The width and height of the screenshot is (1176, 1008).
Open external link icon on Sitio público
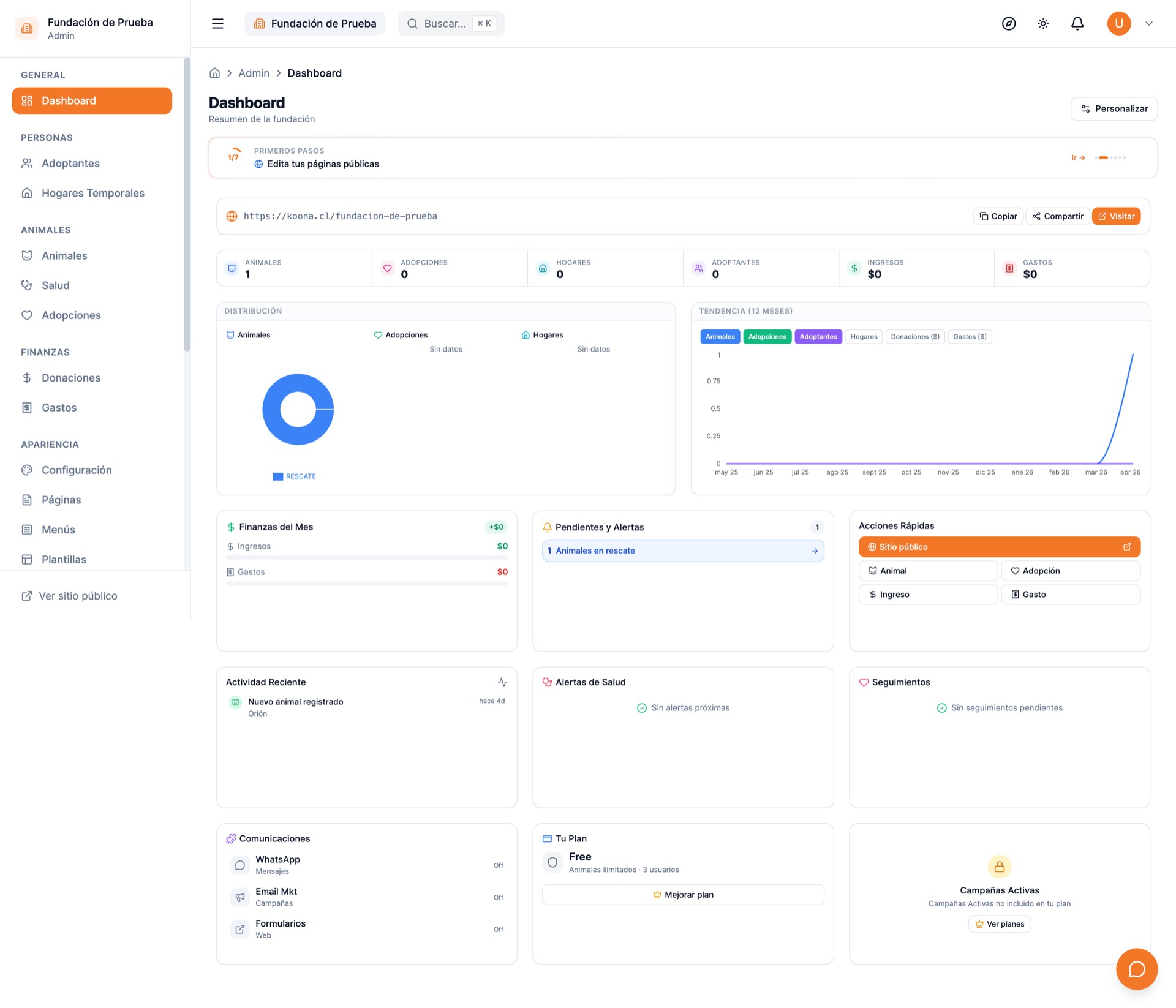click(x=1127, y=547)
